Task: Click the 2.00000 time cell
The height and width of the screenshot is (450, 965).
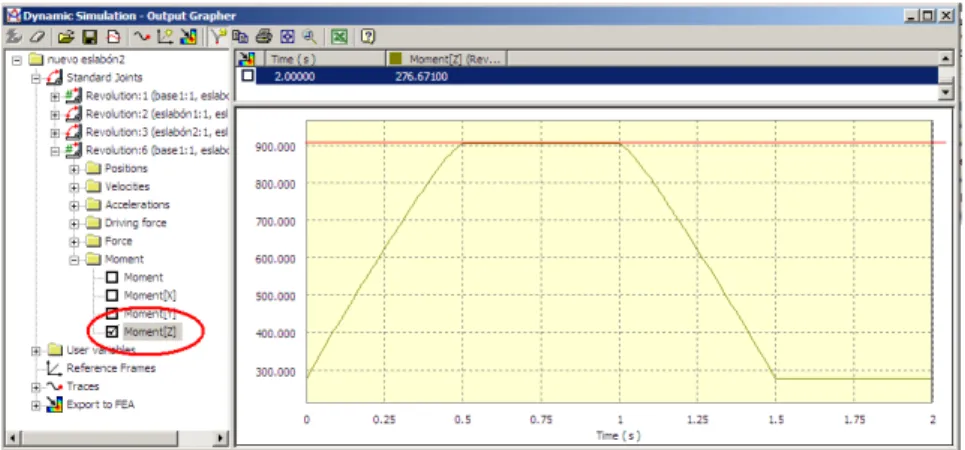Action: (294, 76)
